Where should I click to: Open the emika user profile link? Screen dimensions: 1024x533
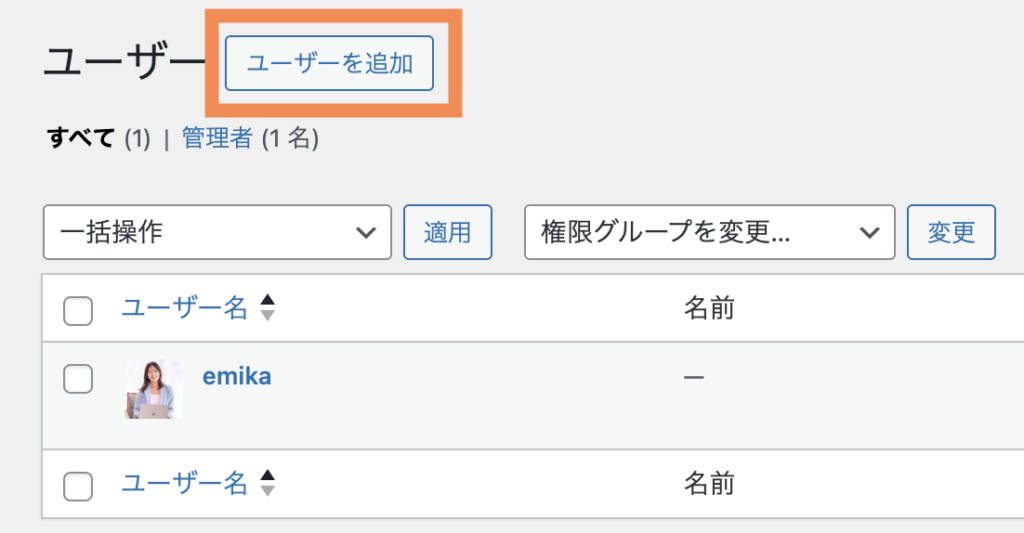click(x=236, y=376)
